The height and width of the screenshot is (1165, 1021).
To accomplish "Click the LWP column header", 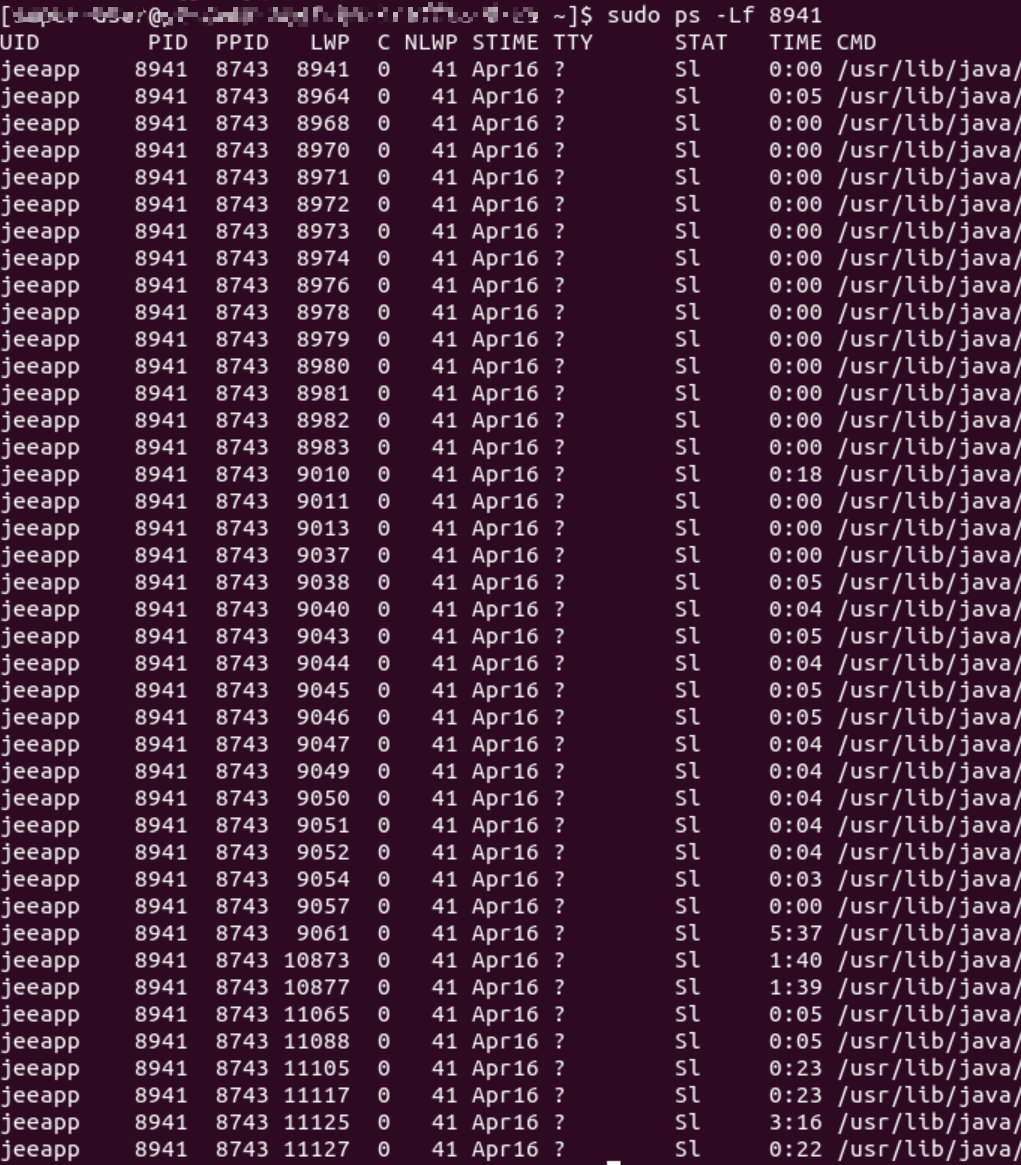I will [x=330, y=42].
